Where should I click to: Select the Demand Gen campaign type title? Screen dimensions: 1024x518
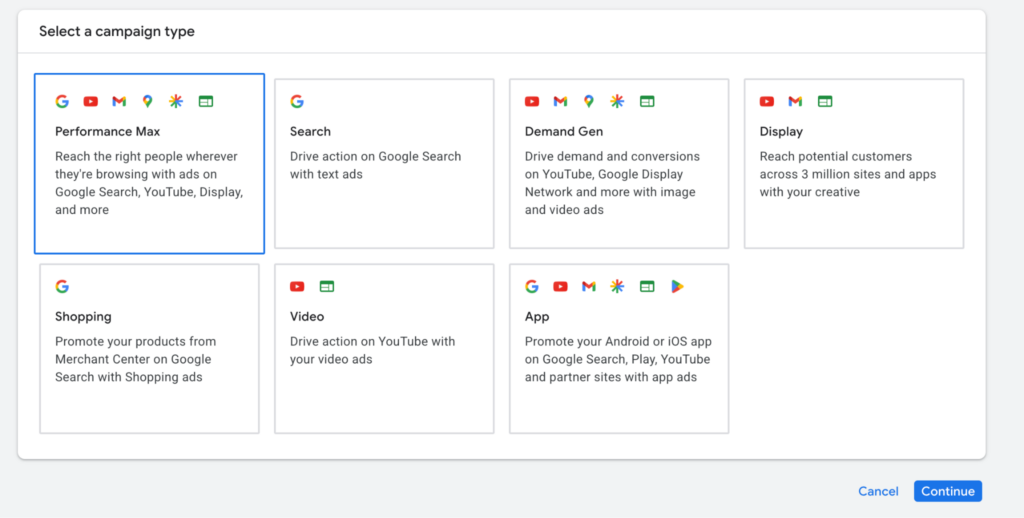click(564, 131)
